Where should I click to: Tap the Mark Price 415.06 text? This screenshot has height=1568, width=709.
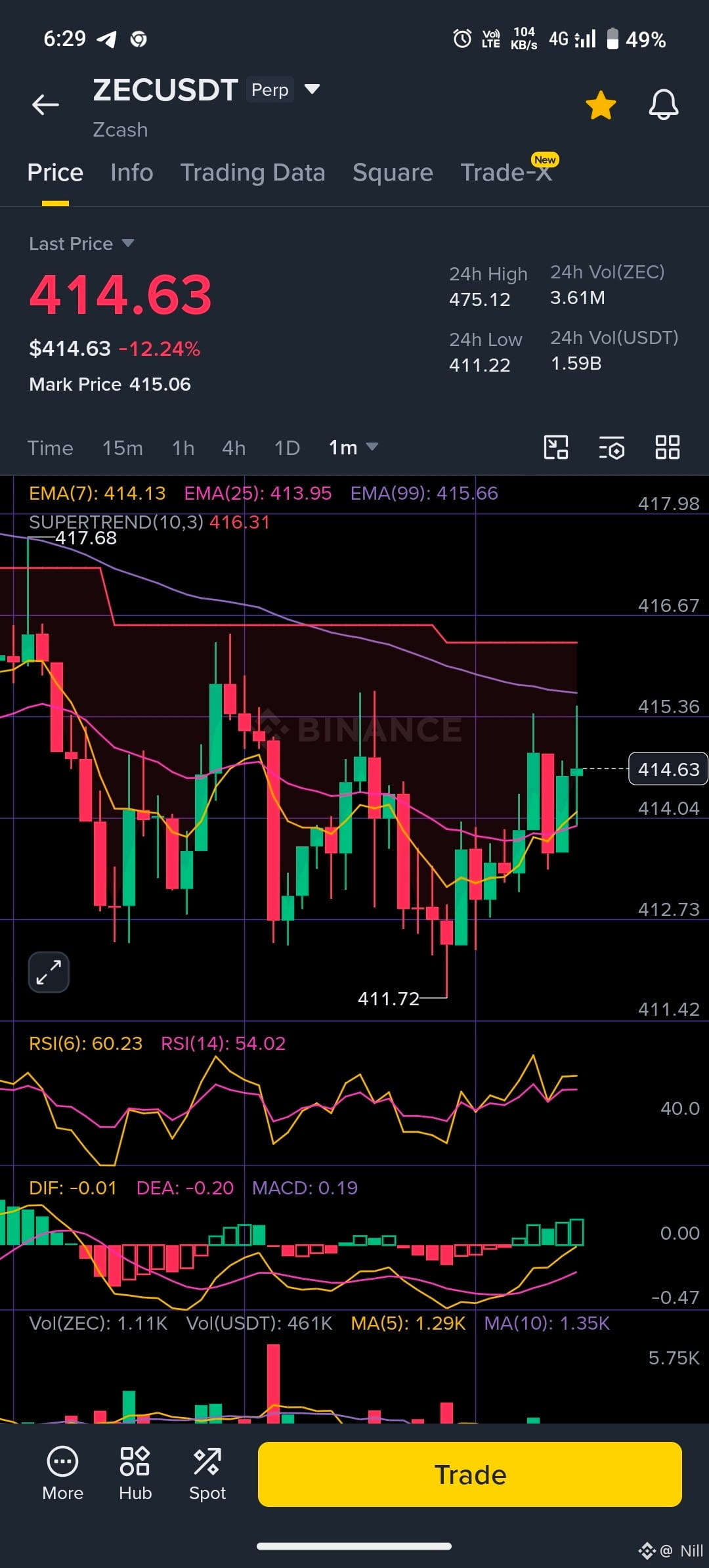click(110, 384)
